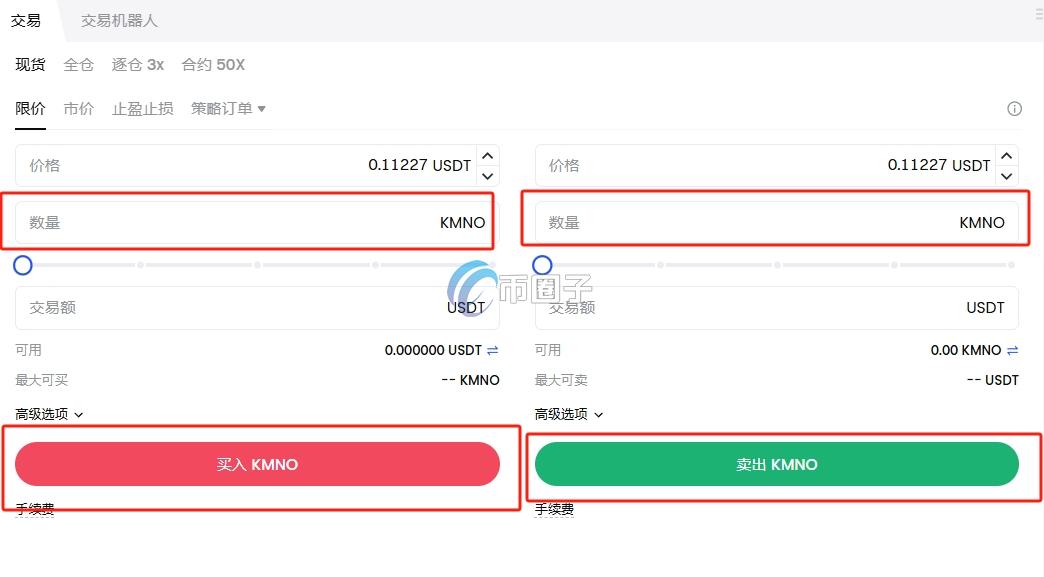Click the 卖出 KMNO sell button

[x=777, y=464]
